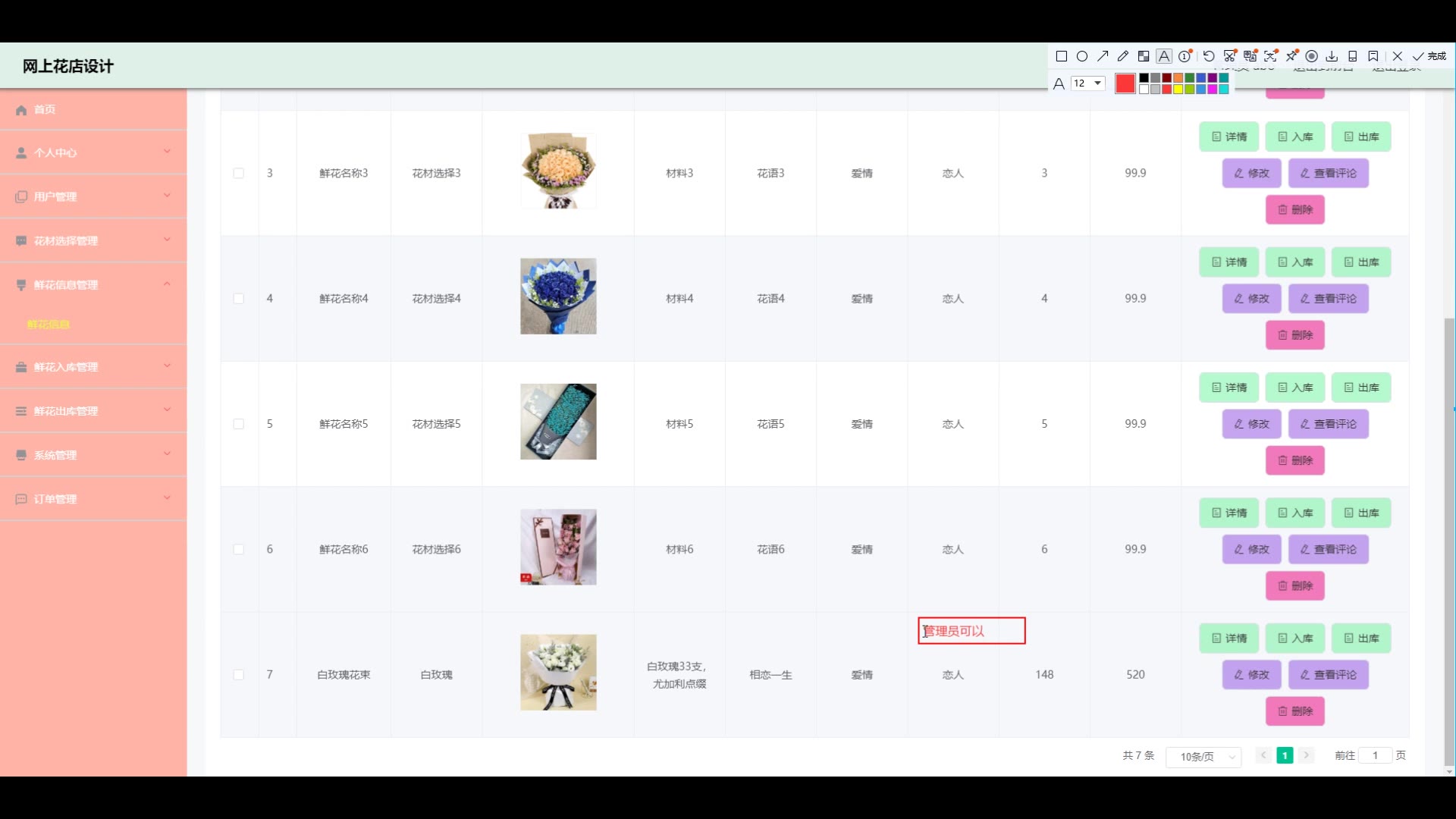Click the bookmark icon in screenshot toolbar
1456x819 pixels.
pyautogui.click(x=1373, y=56)
